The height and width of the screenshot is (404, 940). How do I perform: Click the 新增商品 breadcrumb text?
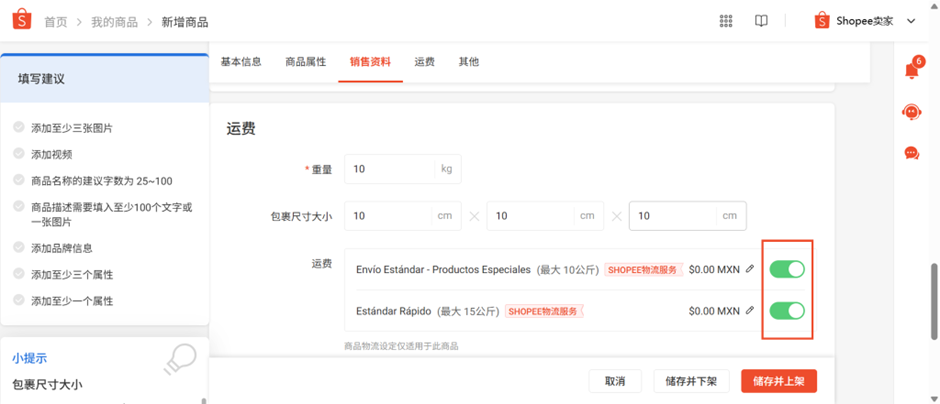coord(185,22)
